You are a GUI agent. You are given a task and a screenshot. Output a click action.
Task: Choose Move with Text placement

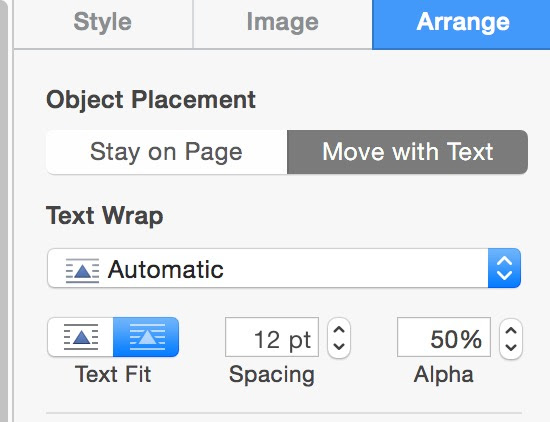click(408, 152)
